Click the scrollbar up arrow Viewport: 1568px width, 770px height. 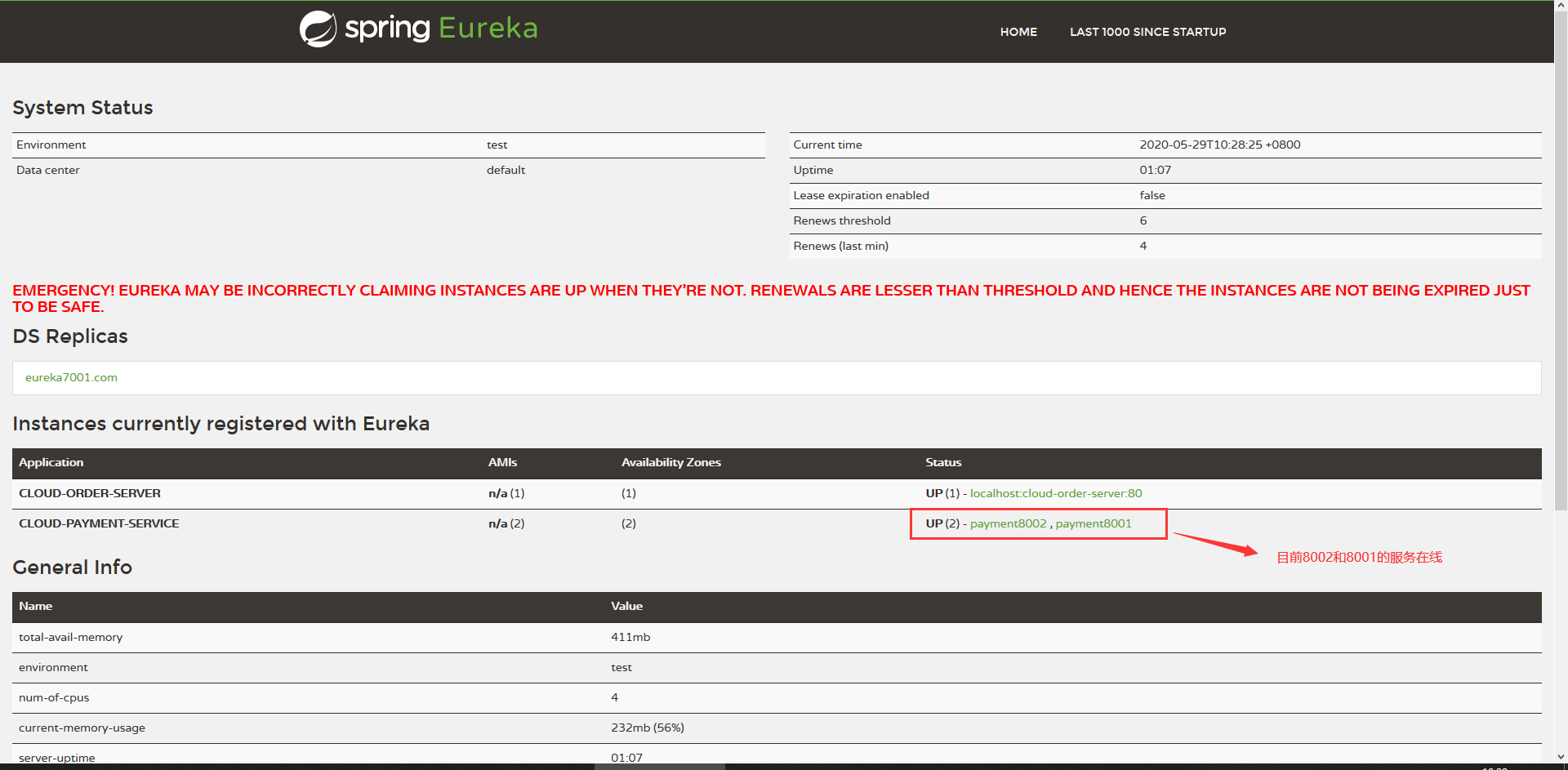click(x=1561, y=5)
